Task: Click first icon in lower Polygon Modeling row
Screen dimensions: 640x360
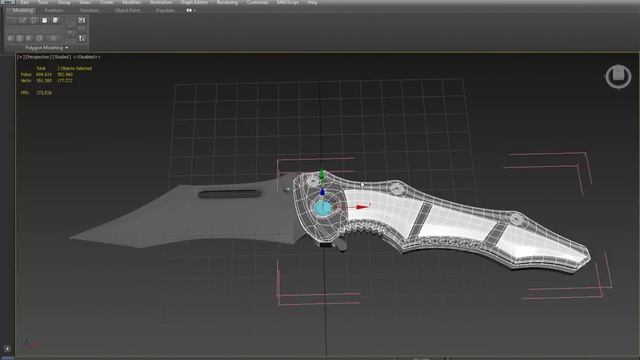Action: click(11, 38)
